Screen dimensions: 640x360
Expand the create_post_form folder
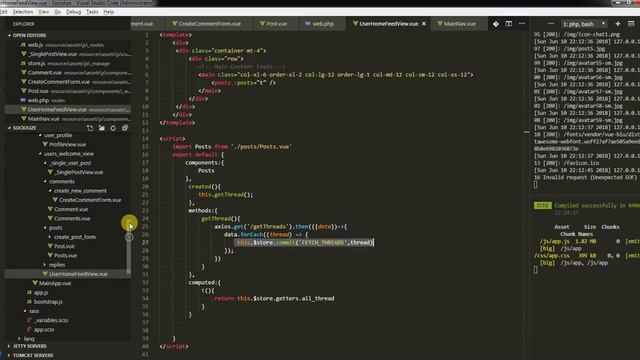(x=75, y=237)
